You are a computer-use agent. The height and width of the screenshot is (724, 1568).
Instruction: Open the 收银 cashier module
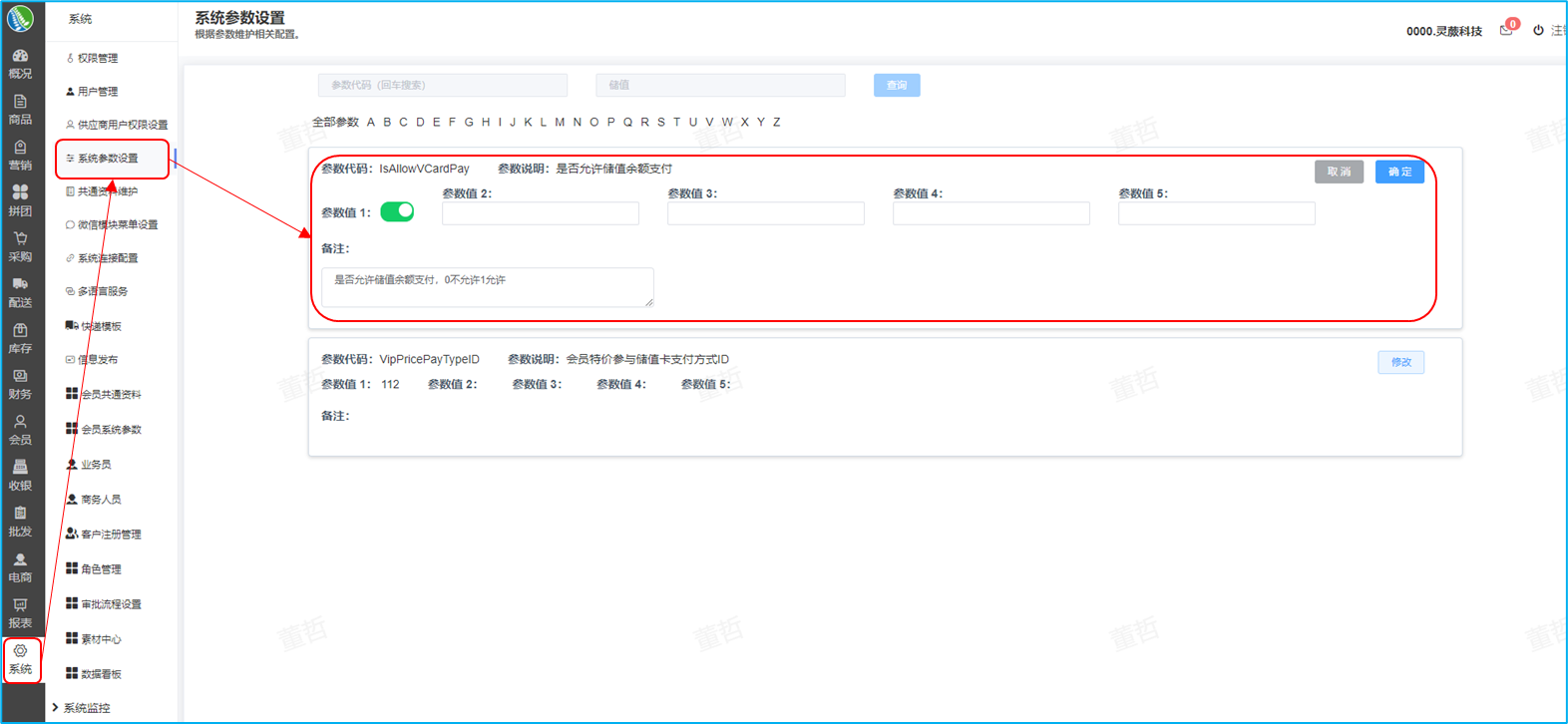point(20,477)
